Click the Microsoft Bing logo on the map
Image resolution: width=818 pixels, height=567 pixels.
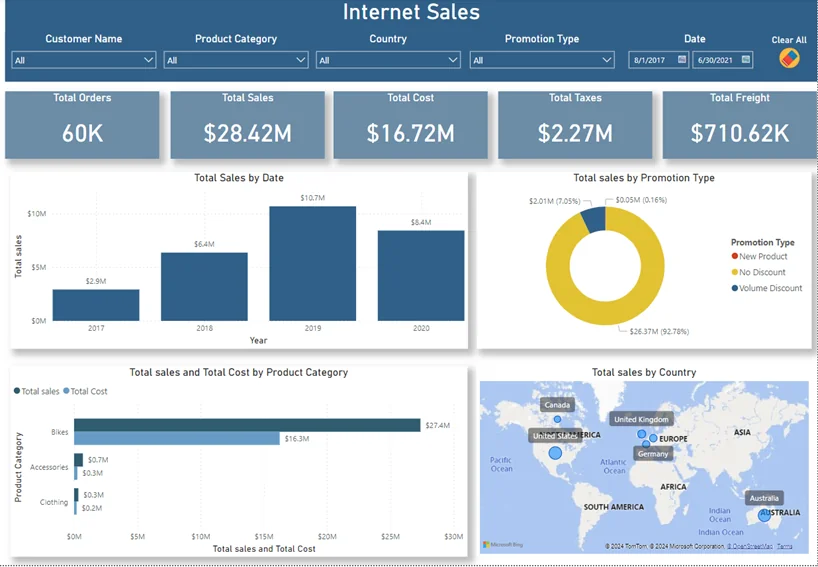pyautogui.click(x=502, y=545)
